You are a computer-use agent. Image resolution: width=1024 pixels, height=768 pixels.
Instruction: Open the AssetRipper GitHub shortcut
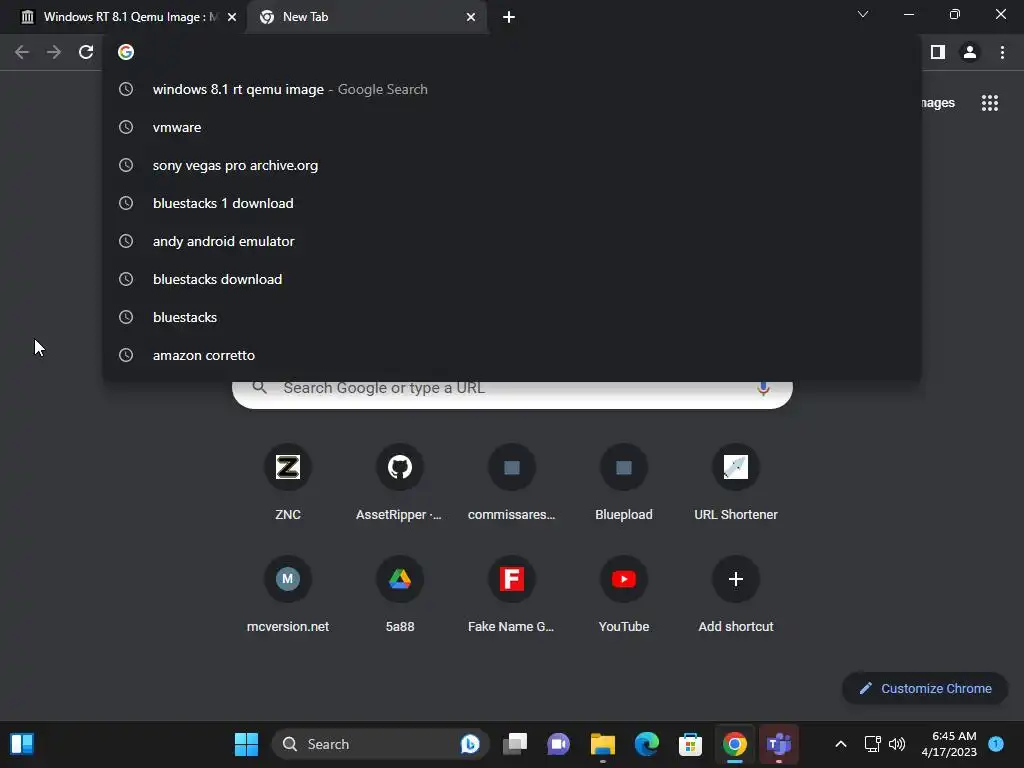coord(400,482)
